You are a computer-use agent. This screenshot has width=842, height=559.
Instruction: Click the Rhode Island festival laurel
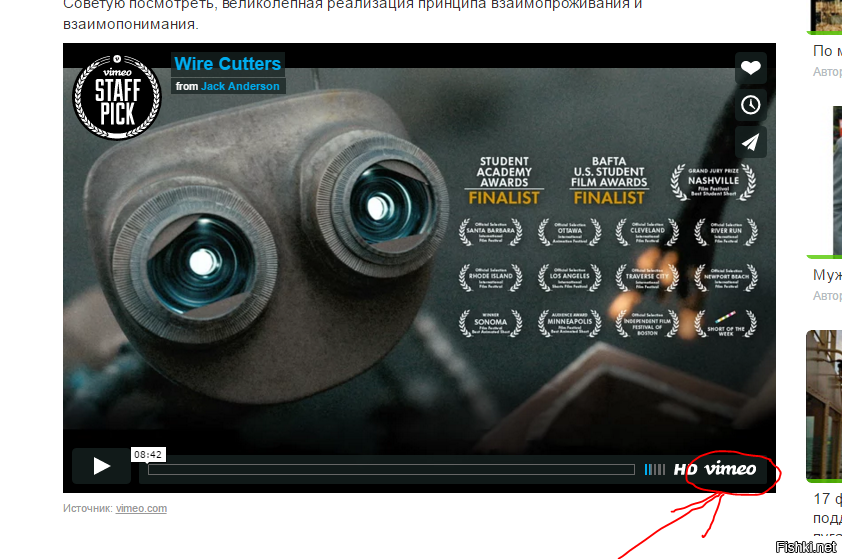[490, 278]
